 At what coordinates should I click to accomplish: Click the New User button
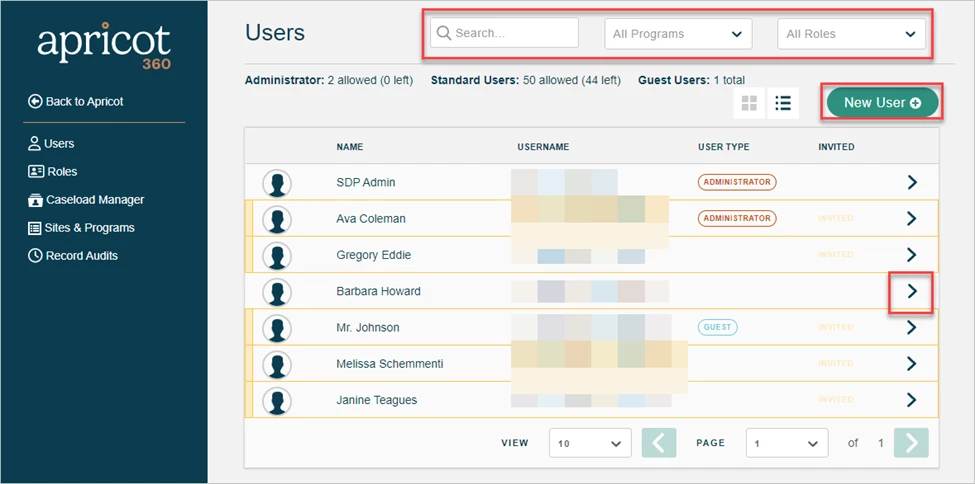click(882, 103)
